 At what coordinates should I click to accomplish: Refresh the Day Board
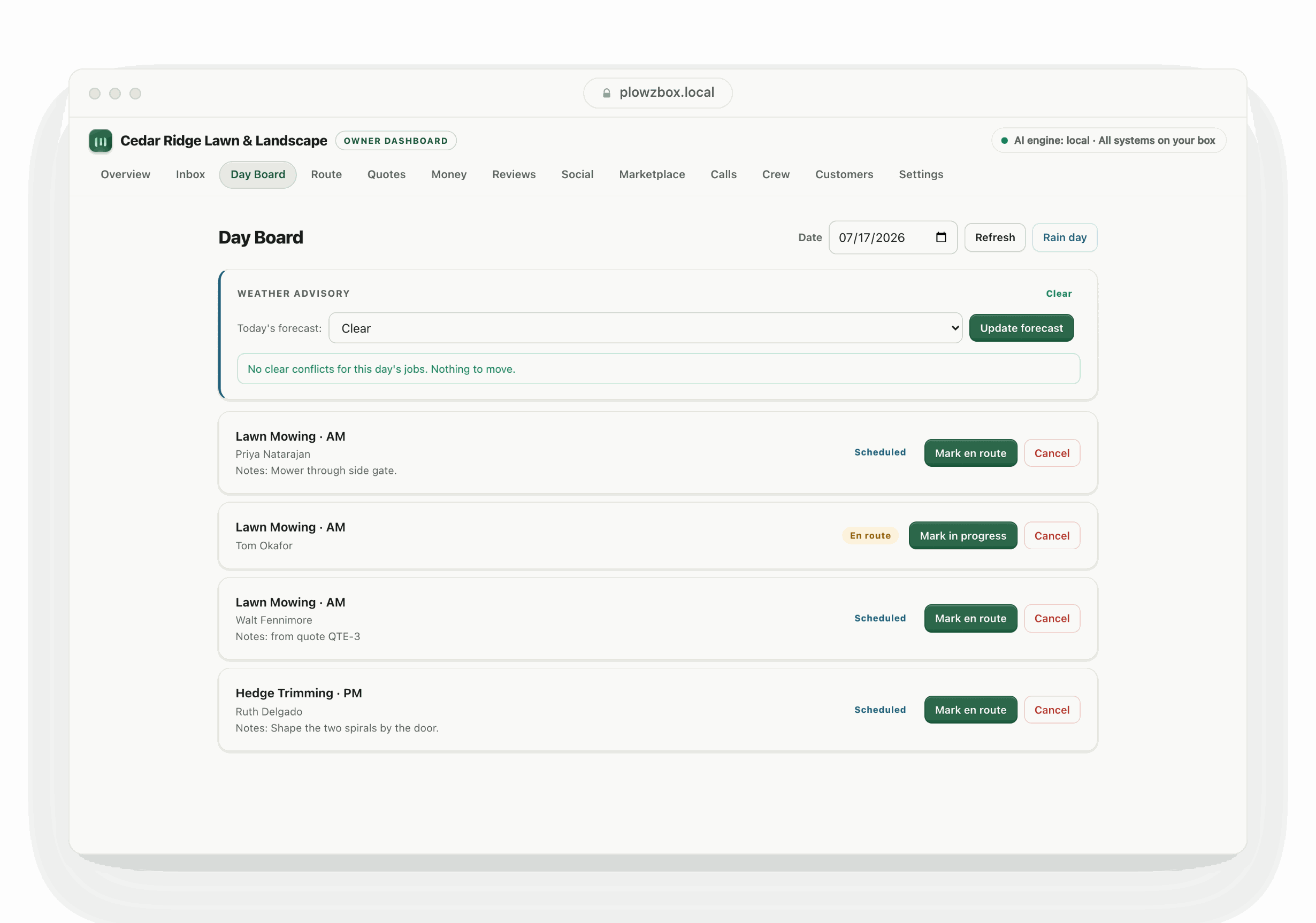(x=994, y=237)
